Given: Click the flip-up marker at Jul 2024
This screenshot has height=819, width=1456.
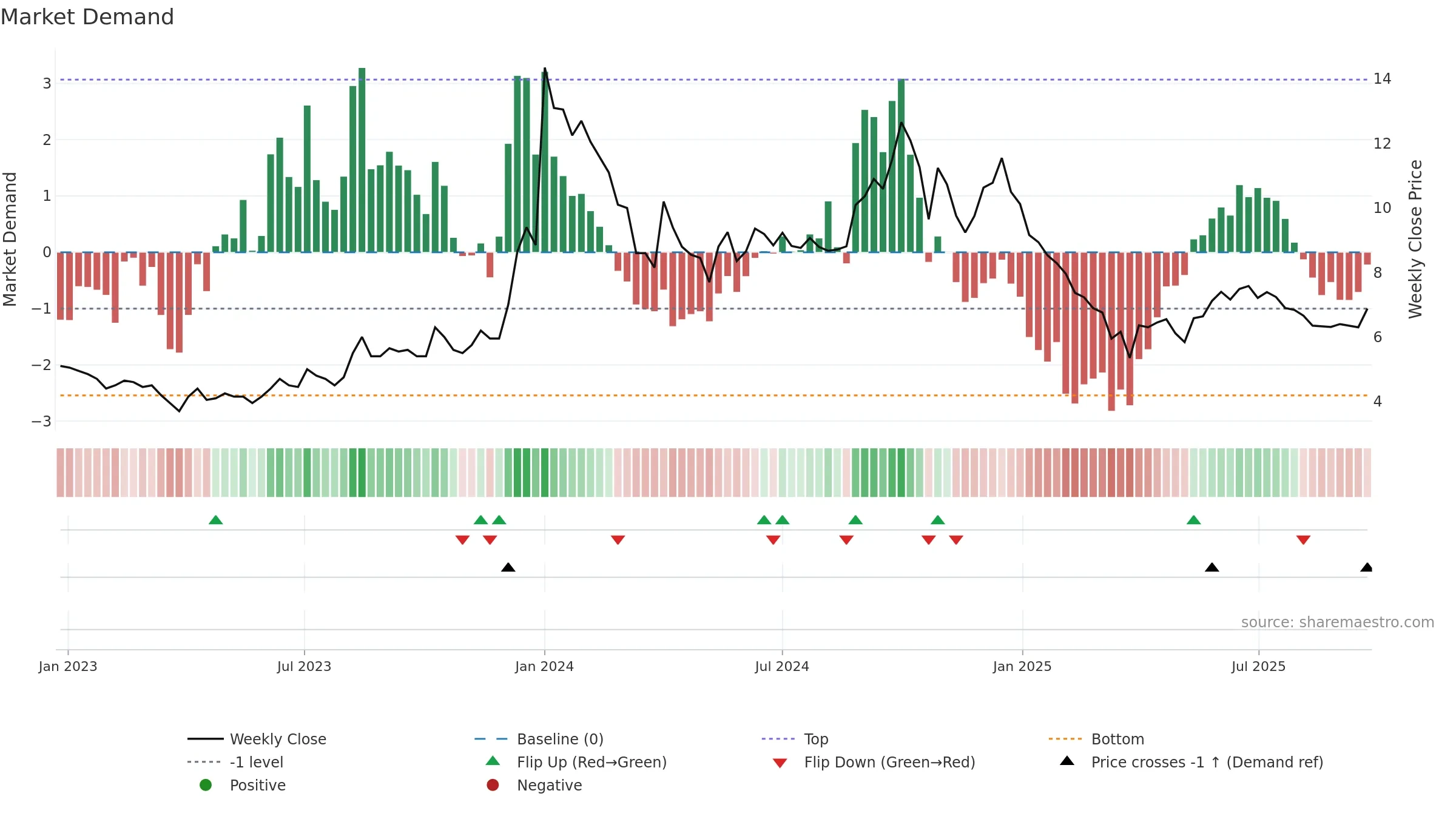Looking at the screenshot, I should click(783, 520).
